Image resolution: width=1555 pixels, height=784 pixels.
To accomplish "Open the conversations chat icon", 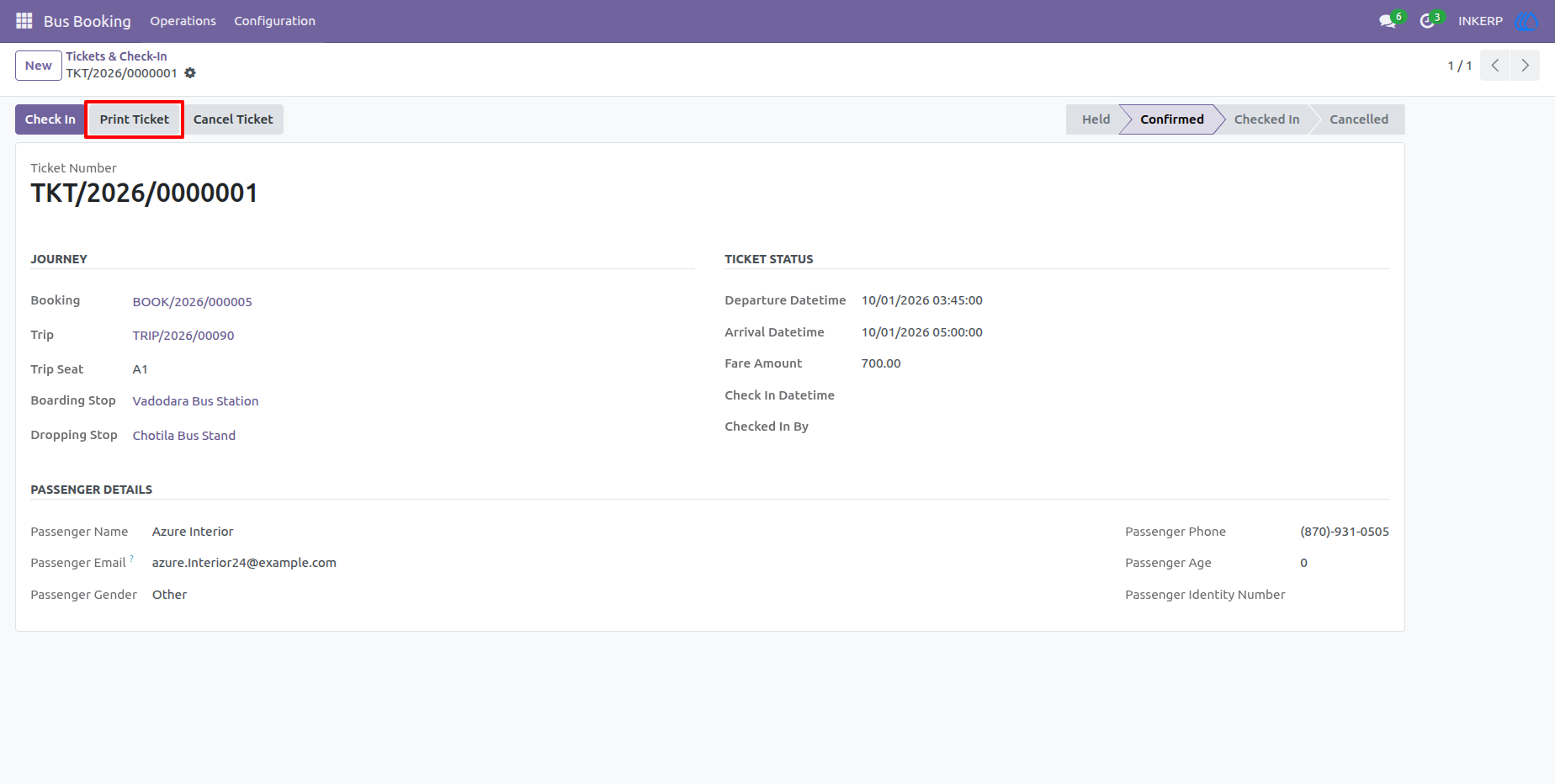I will click(1388, 21).
